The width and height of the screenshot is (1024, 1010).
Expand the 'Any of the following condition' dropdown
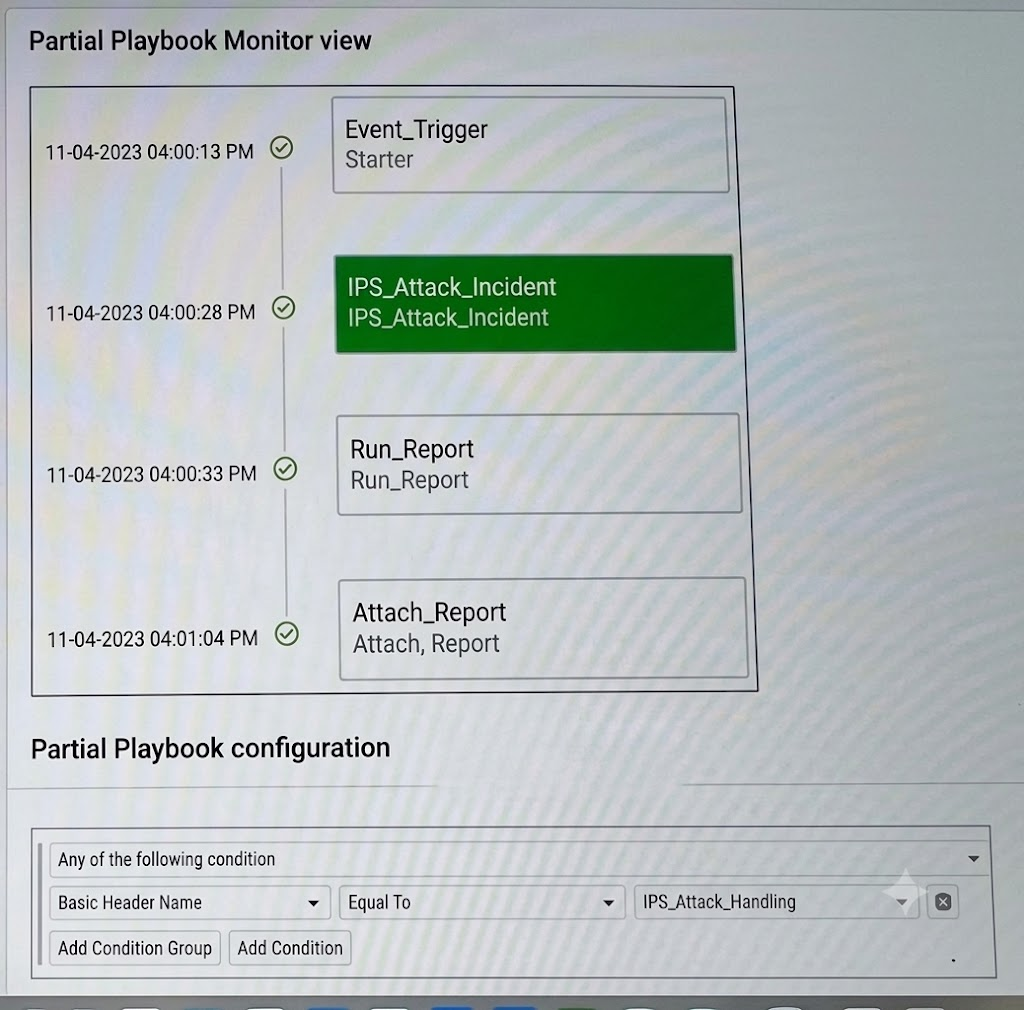[519, 859]
